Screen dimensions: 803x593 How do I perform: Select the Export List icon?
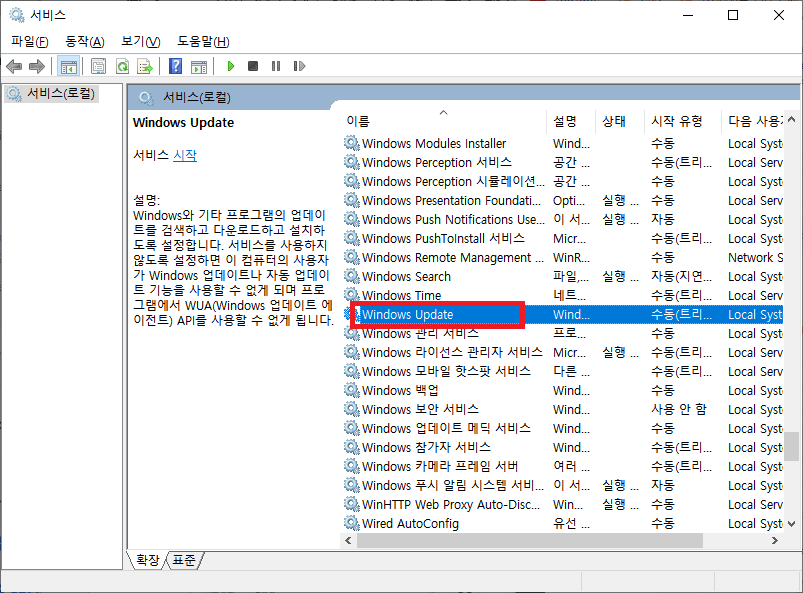click(x=145, y=66)
